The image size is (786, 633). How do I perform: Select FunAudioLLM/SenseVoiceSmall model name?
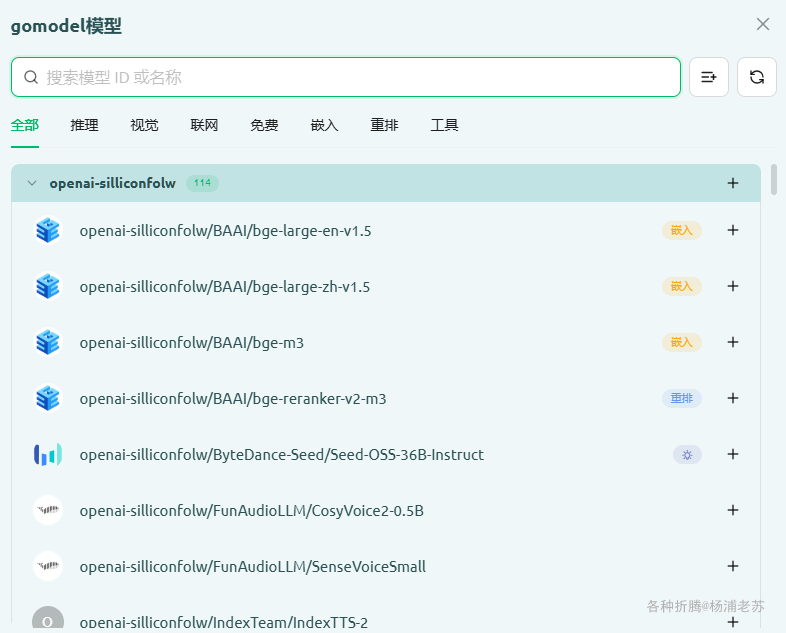(x=253, y=567)
